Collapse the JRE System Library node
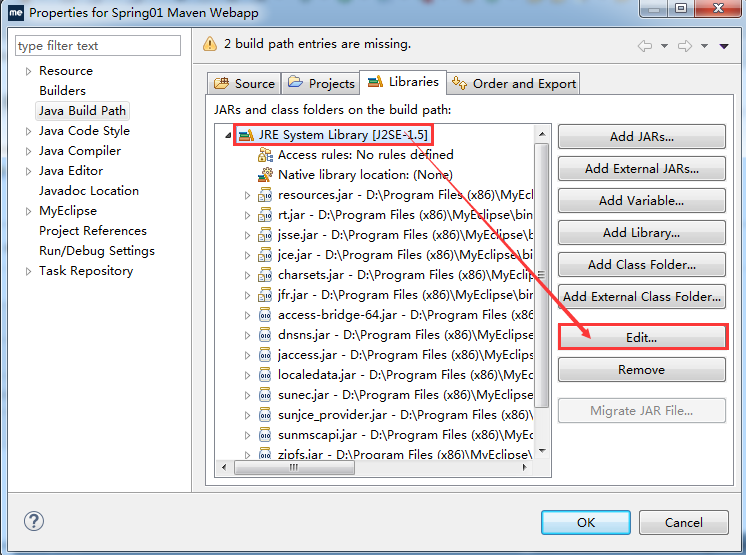The image size is (746, 555). pyautogui.click(x=228, y=136)
